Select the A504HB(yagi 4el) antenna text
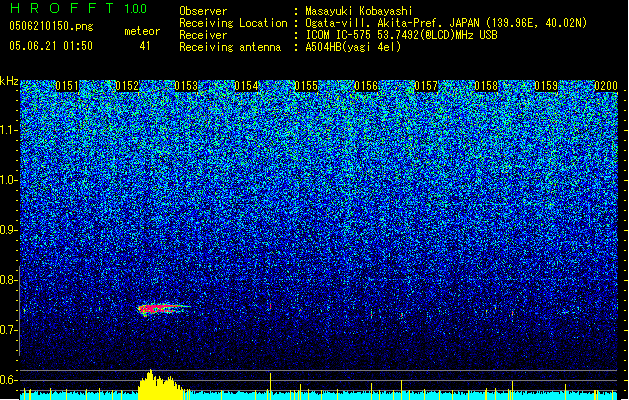The height and width of the screenshot is (400, 629). pos(353,47)
